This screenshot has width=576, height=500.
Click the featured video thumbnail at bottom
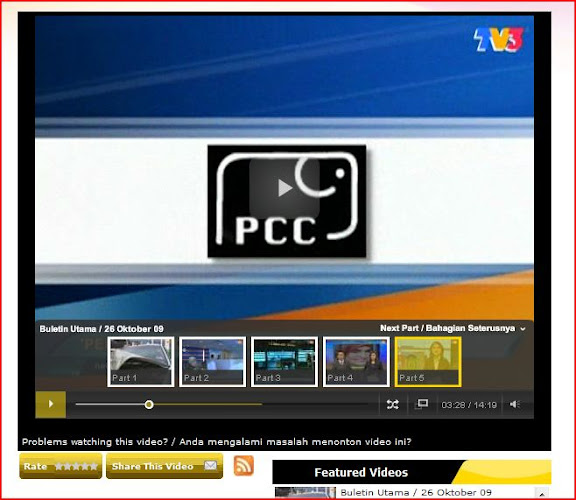tap(305, 493)
